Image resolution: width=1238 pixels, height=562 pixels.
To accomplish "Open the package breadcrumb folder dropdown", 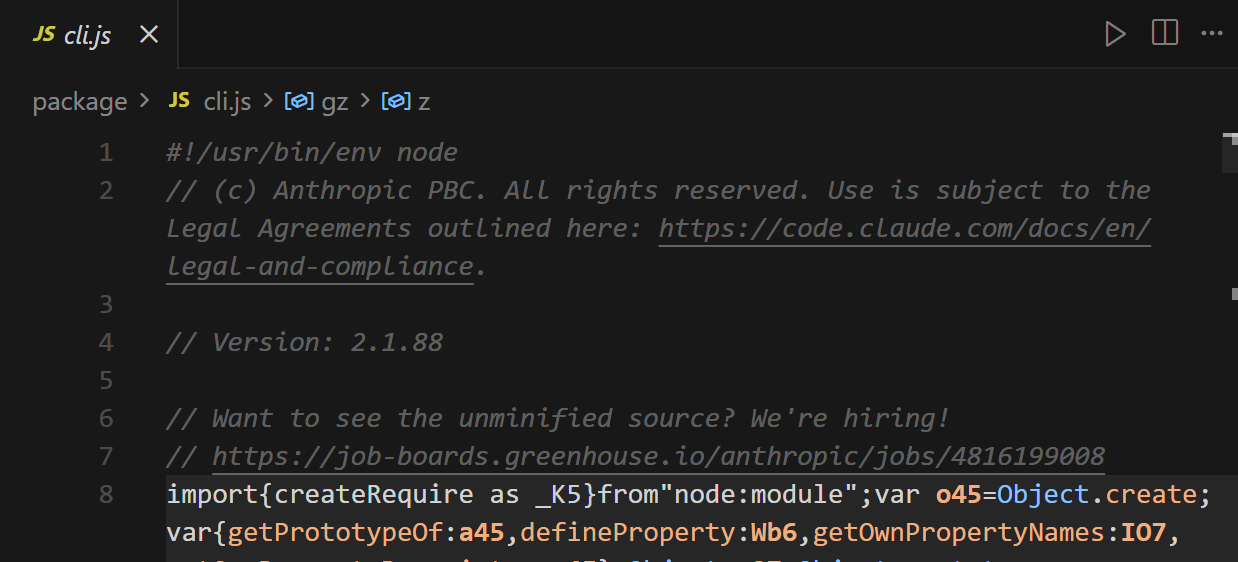I will click(80, 101).
